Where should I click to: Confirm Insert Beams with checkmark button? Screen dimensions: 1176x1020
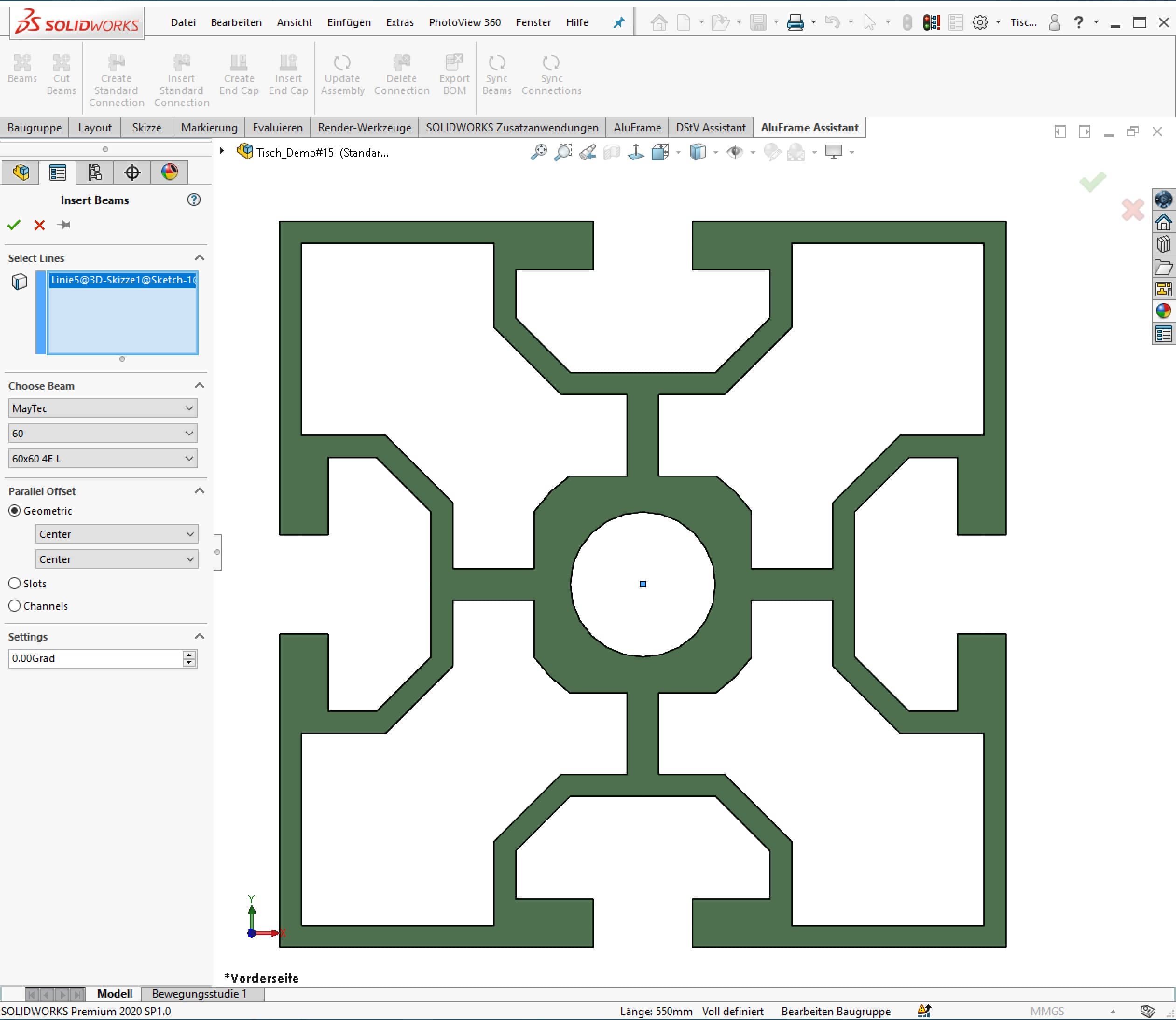tap(14, 224)
